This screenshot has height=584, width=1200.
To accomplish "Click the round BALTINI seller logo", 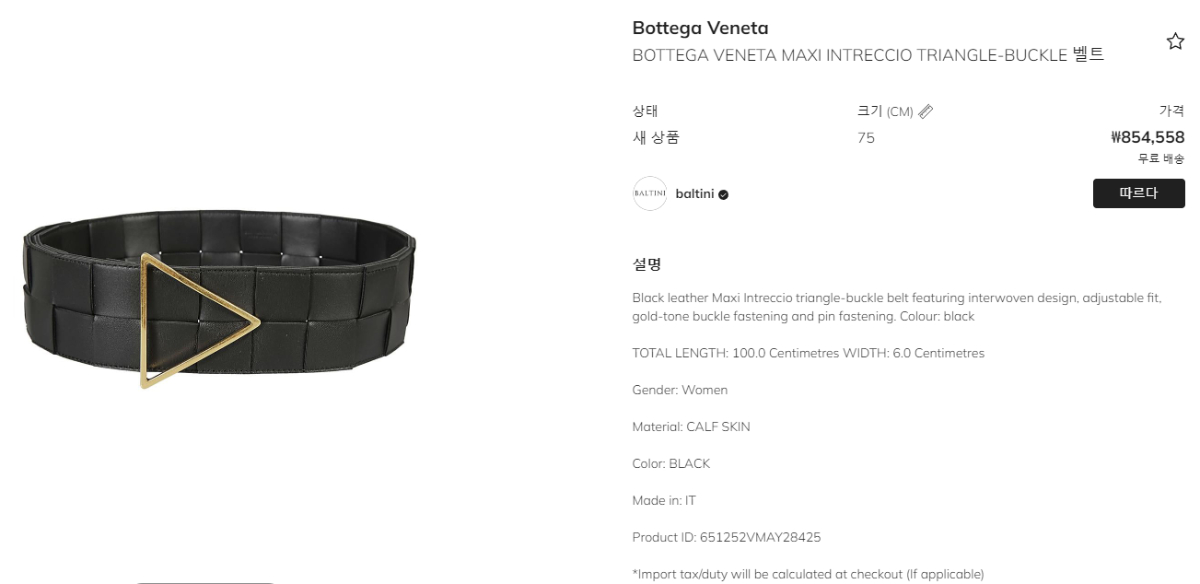I will pos(650,194).
